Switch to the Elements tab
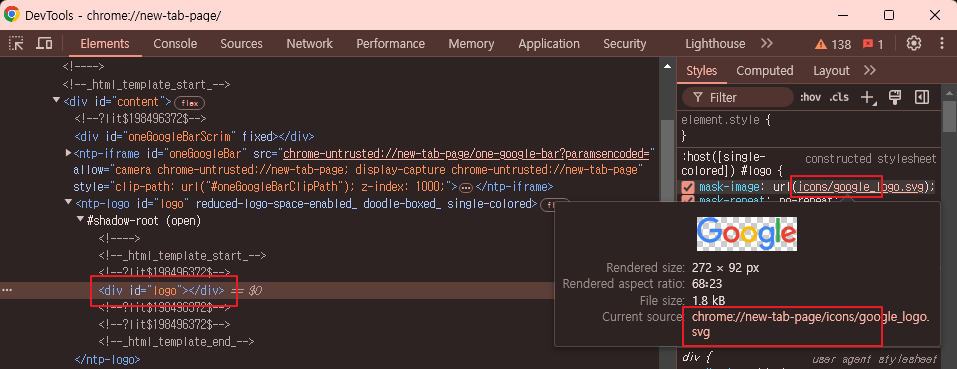Image resolution: width=957 pixels, height=369 pixels. pos(105,44)
